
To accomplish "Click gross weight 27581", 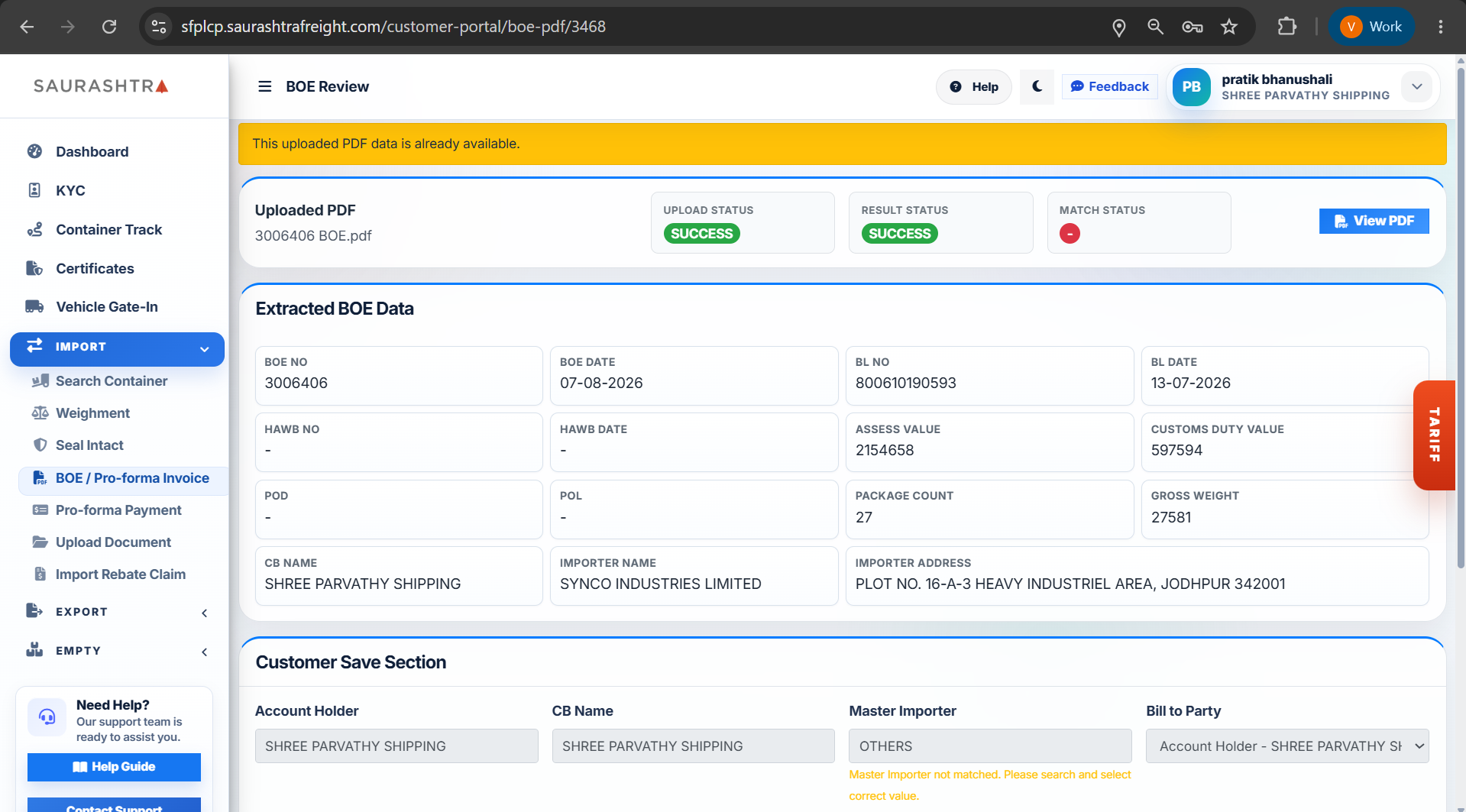I will pyautogui.click(x=1171, y=517).
